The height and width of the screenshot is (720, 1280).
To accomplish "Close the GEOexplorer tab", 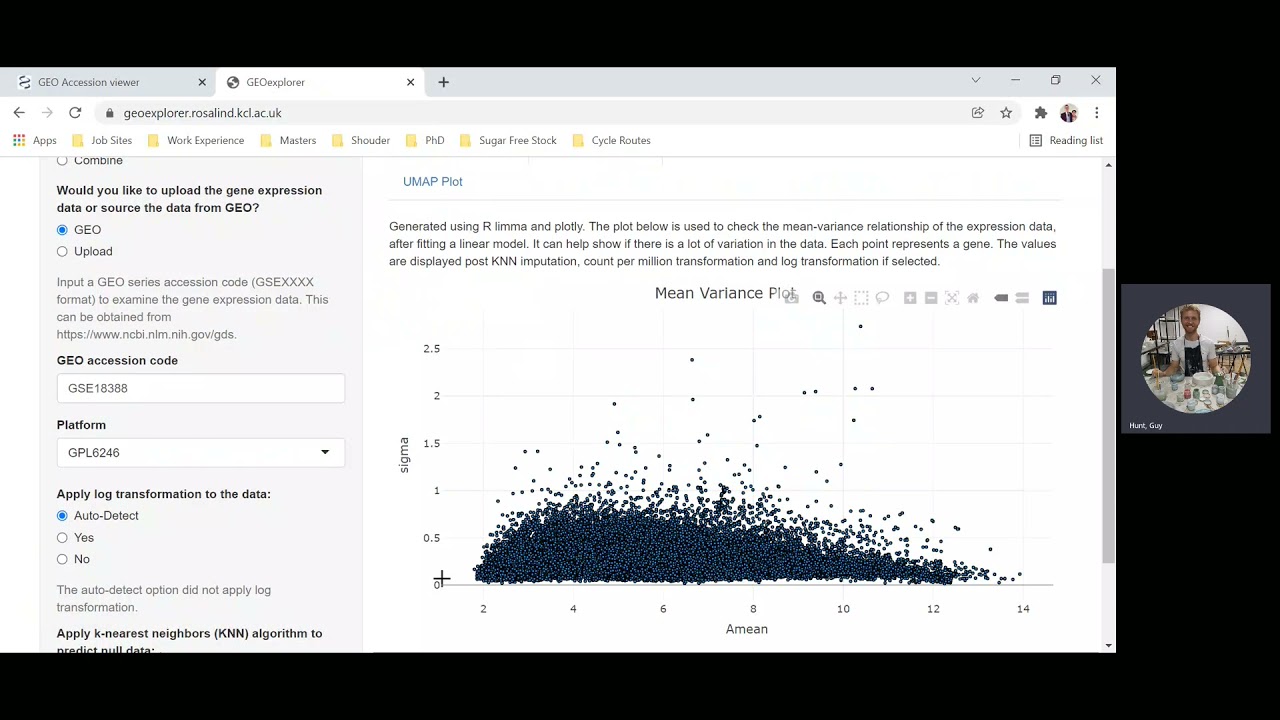I will [410, 82].
